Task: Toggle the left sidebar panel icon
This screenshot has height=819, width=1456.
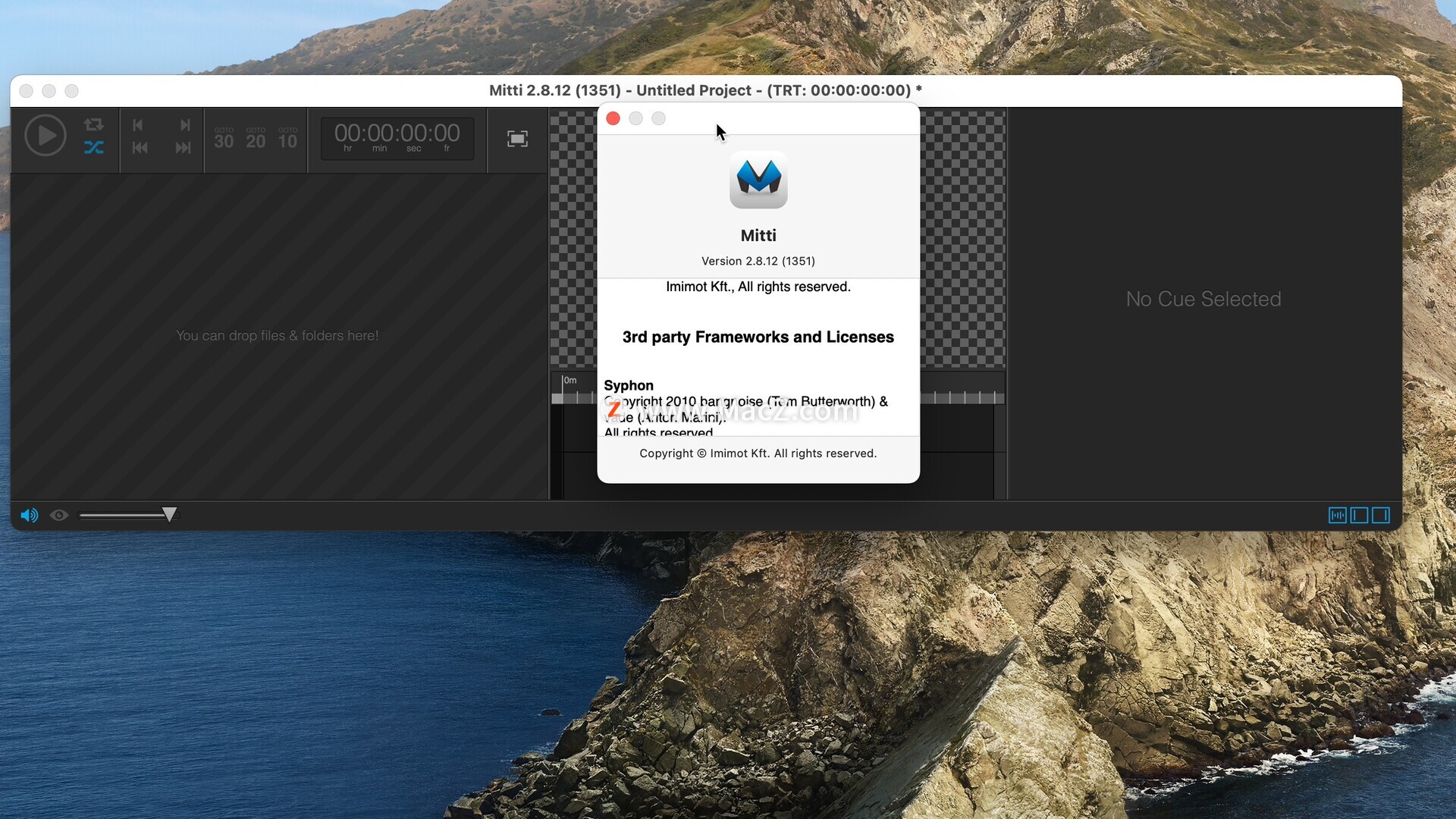Action: [x=1359, y=516]
